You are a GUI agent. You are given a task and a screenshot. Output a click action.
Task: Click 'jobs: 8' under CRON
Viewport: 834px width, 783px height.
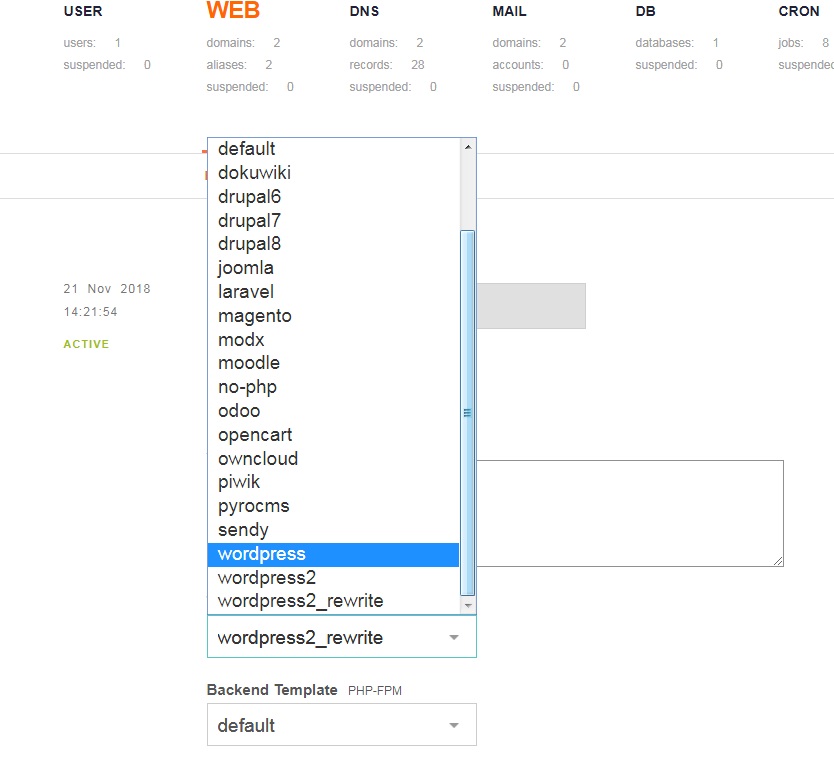click(803, 43)
